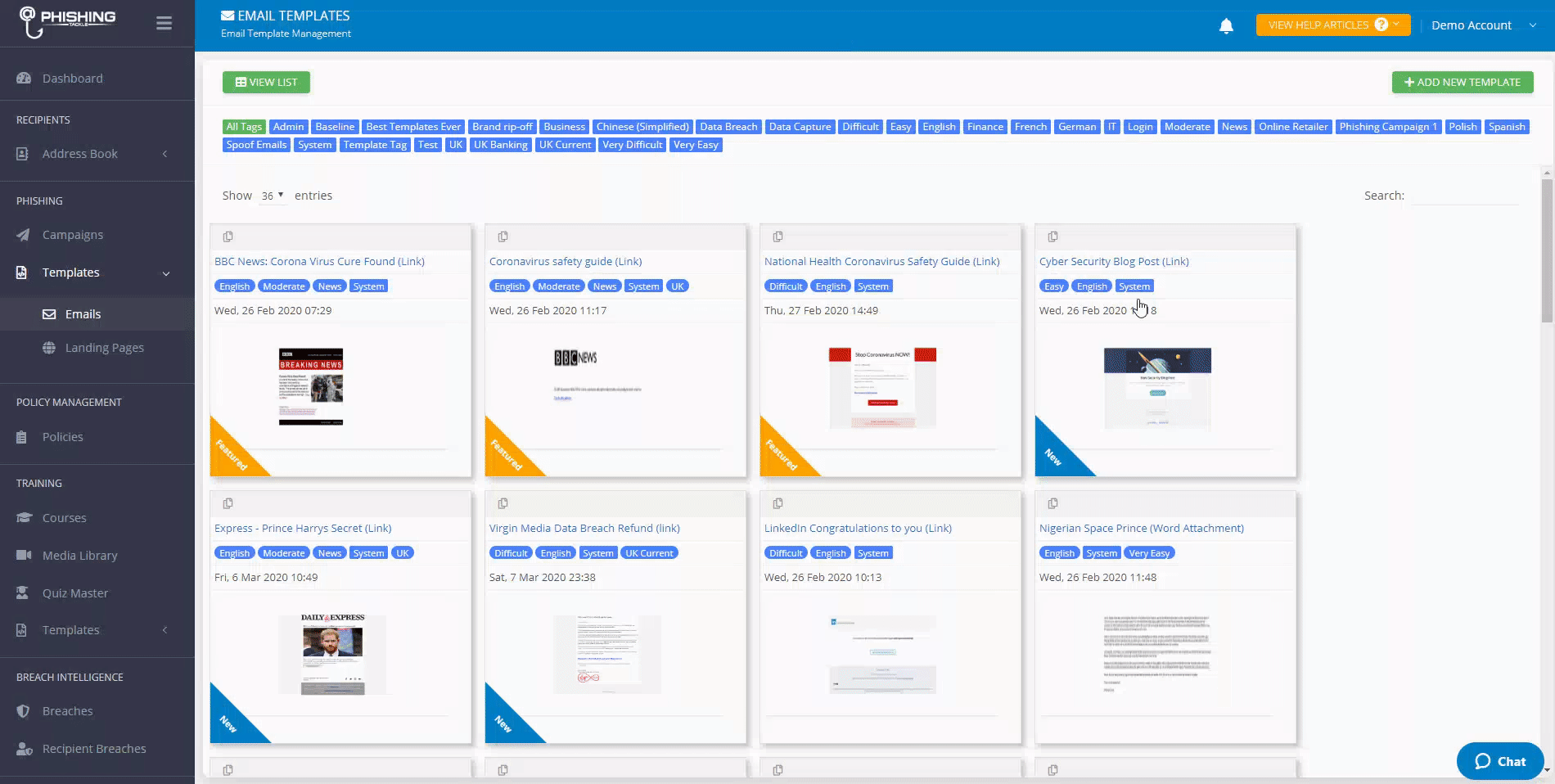
Task: Open the Chat widget
Action: pyautogui.click(x=1500, y=761)
